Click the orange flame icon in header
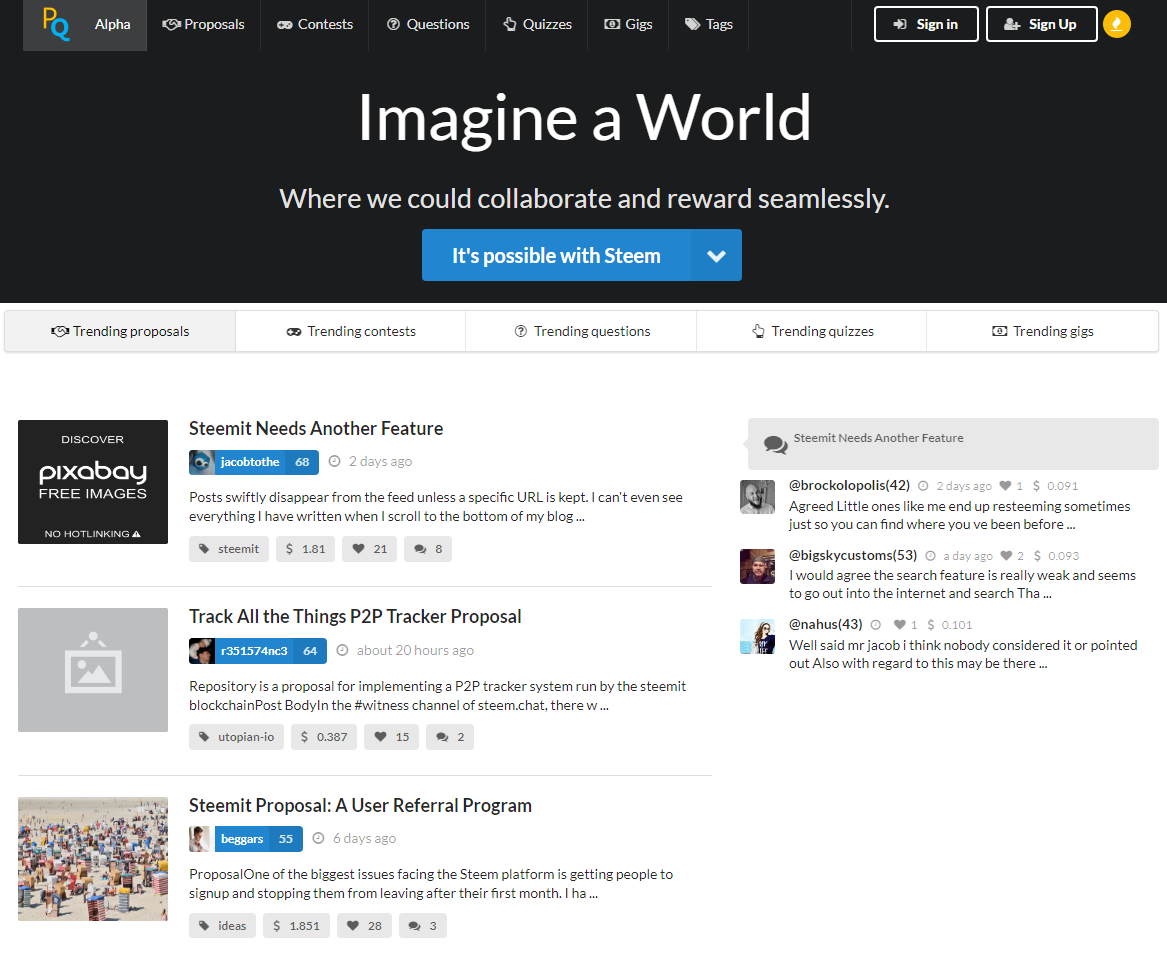Image resolution: width=1167 pixels, height=961 pixels. (1116, 24)
